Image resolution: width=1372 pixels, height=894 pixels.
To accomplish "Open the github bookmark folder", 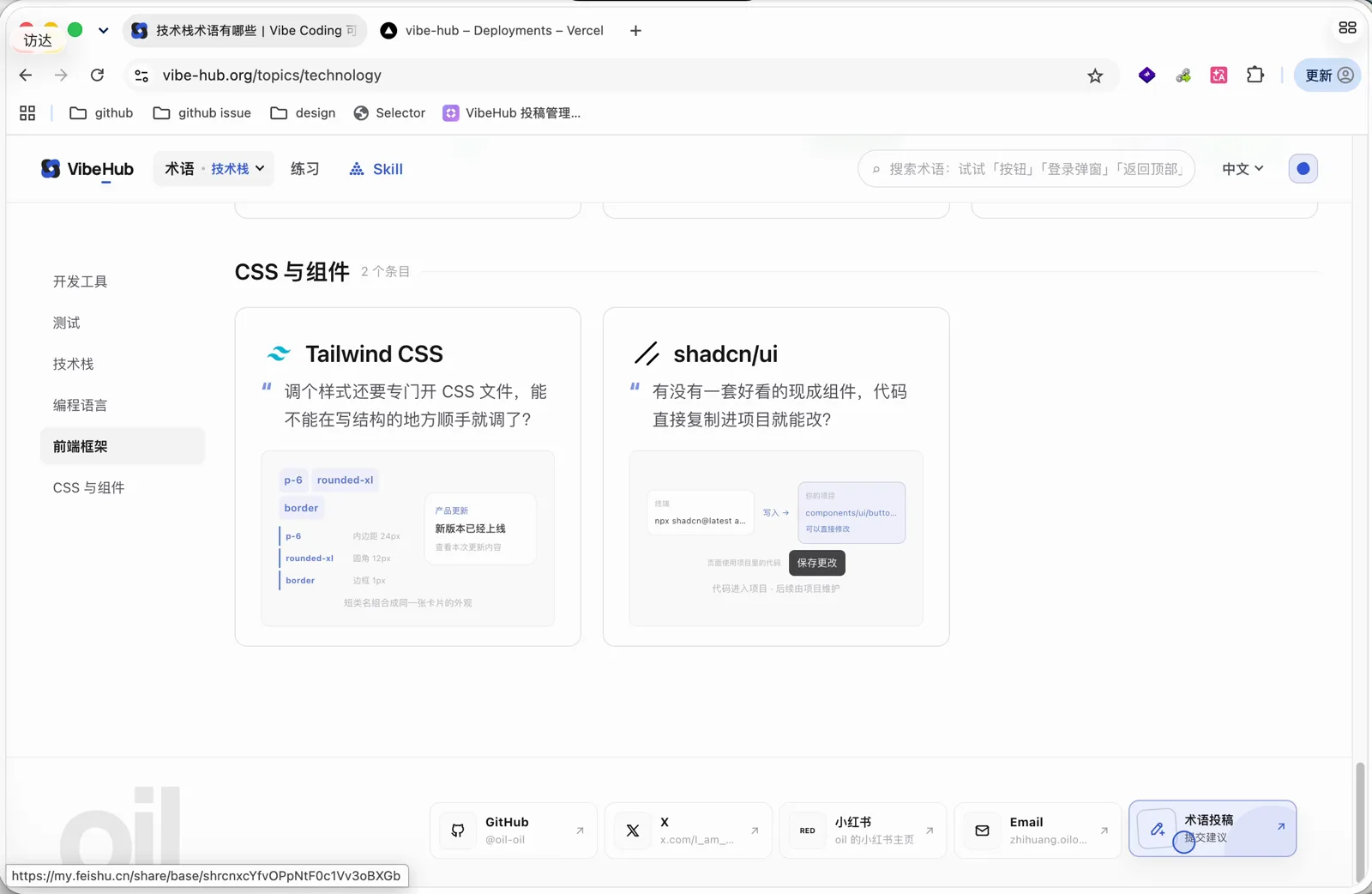I will pyautogui.click(x=101, y=113).
